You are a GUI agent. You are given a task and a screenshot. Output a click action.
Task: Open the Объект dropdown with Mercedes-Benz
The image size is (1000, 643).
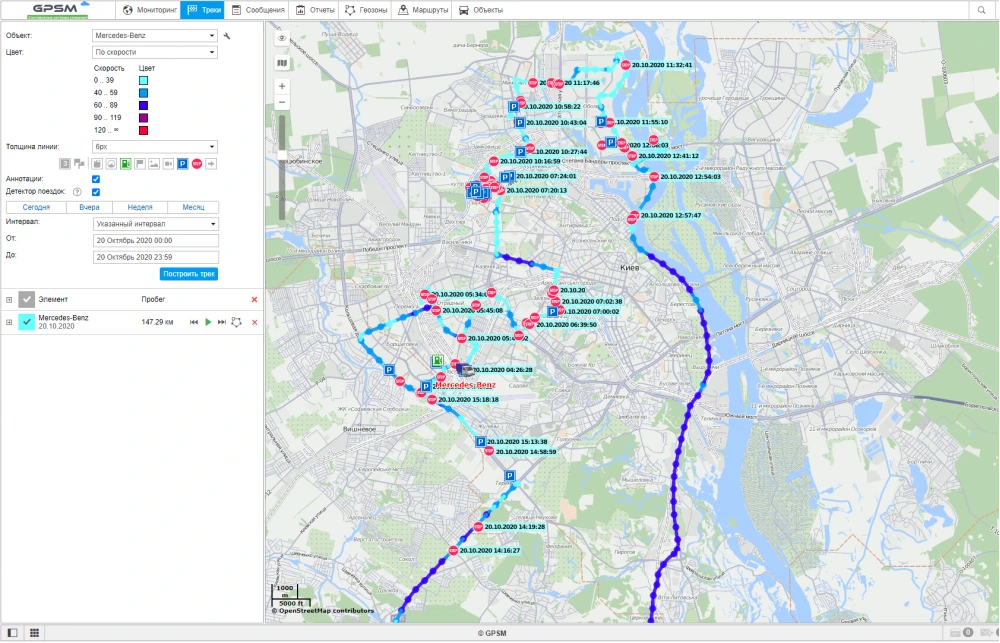coord(155,36)
